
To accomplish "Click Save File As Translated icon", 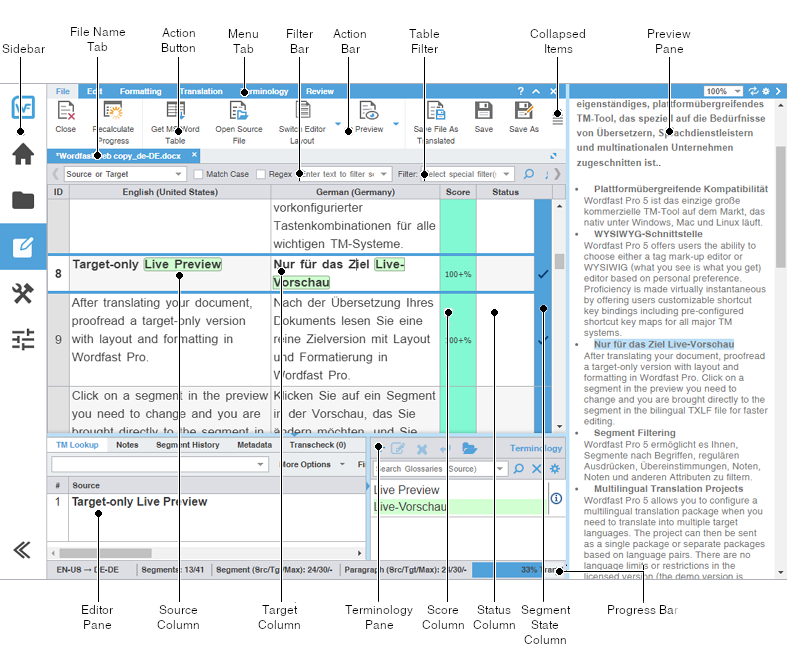I will [436, 111].
